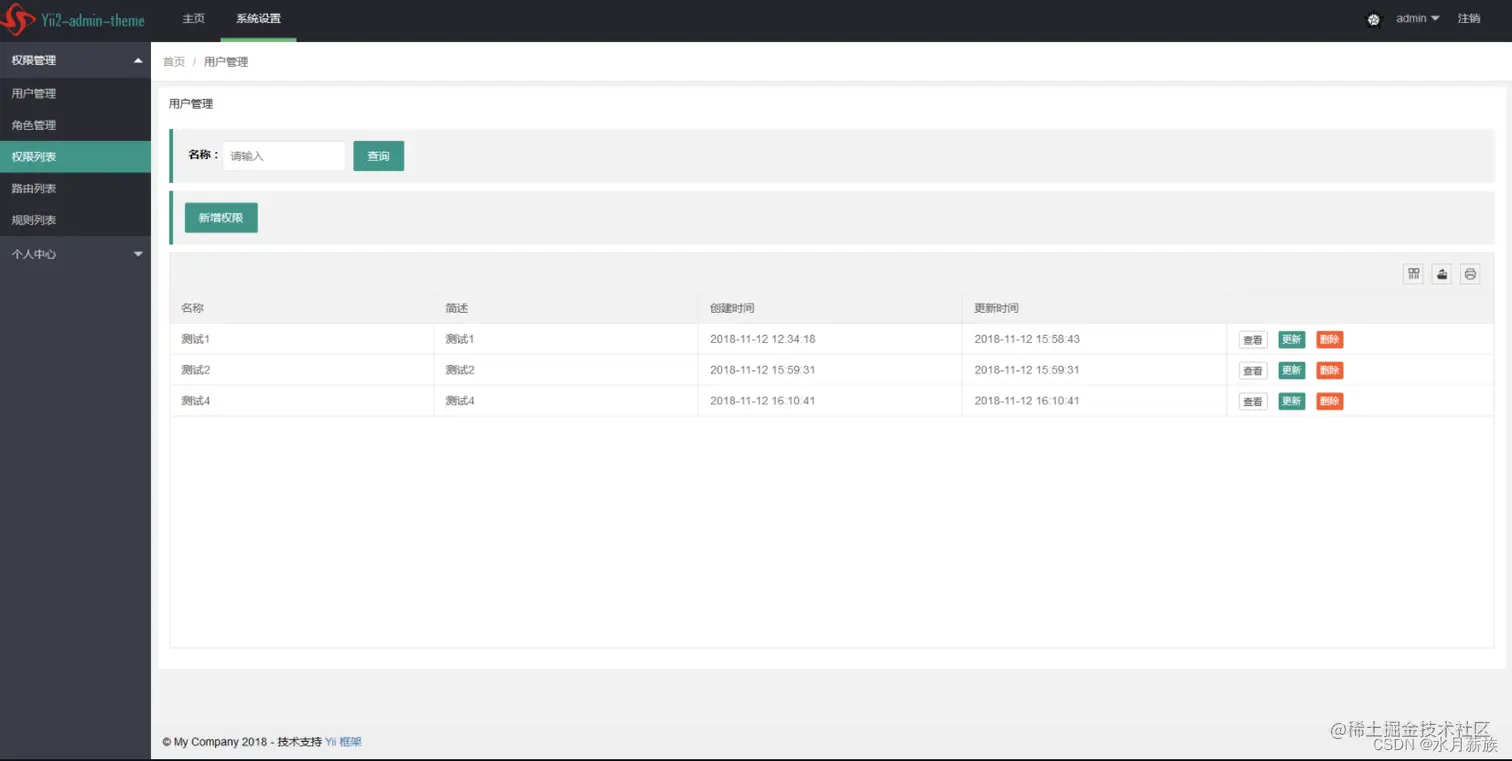This screenshot has width=1512, height=761.
Task: Click the 新增权限 button
Action: (x=221, y=218)
